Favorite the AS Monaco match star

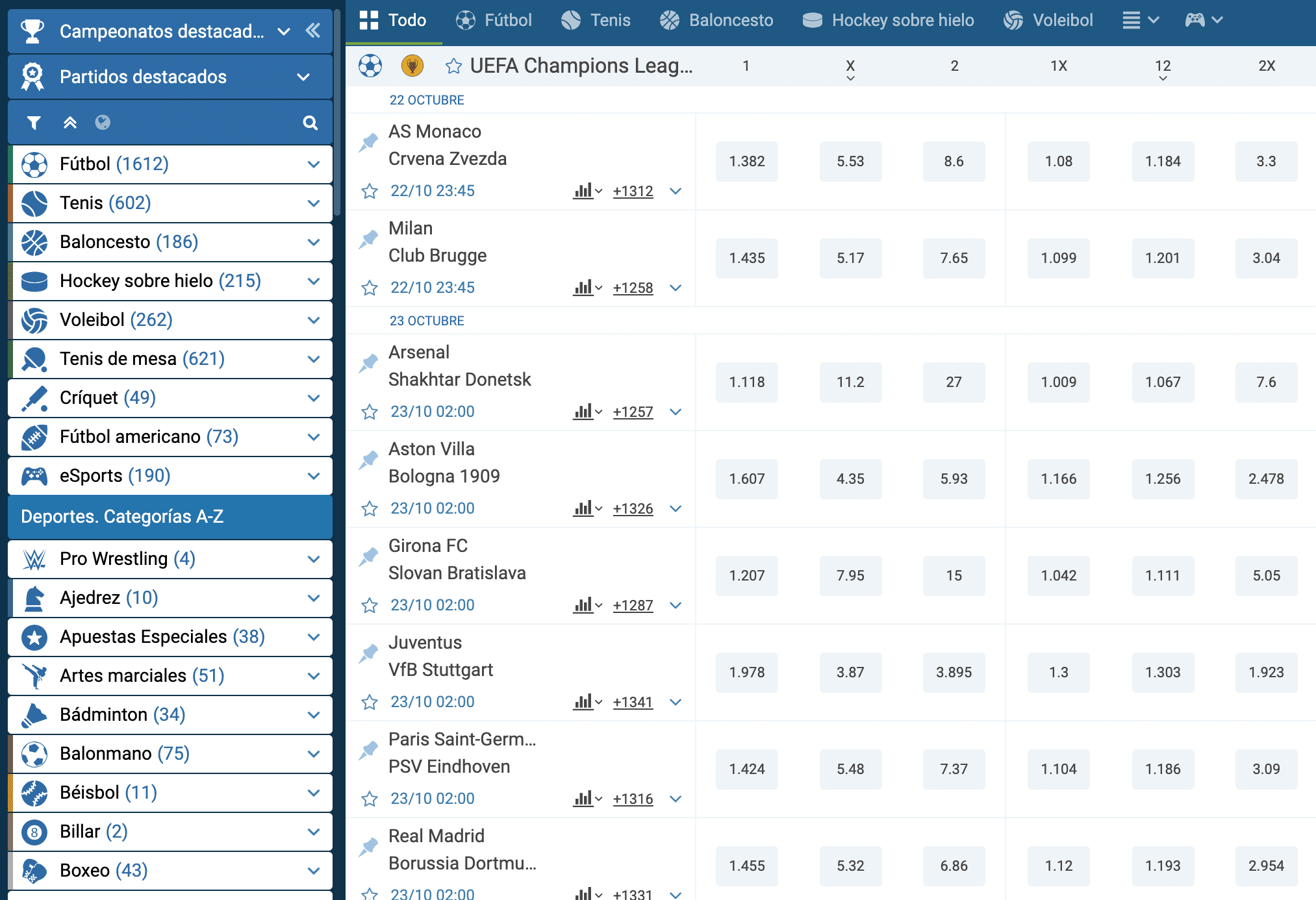[370, 191]
